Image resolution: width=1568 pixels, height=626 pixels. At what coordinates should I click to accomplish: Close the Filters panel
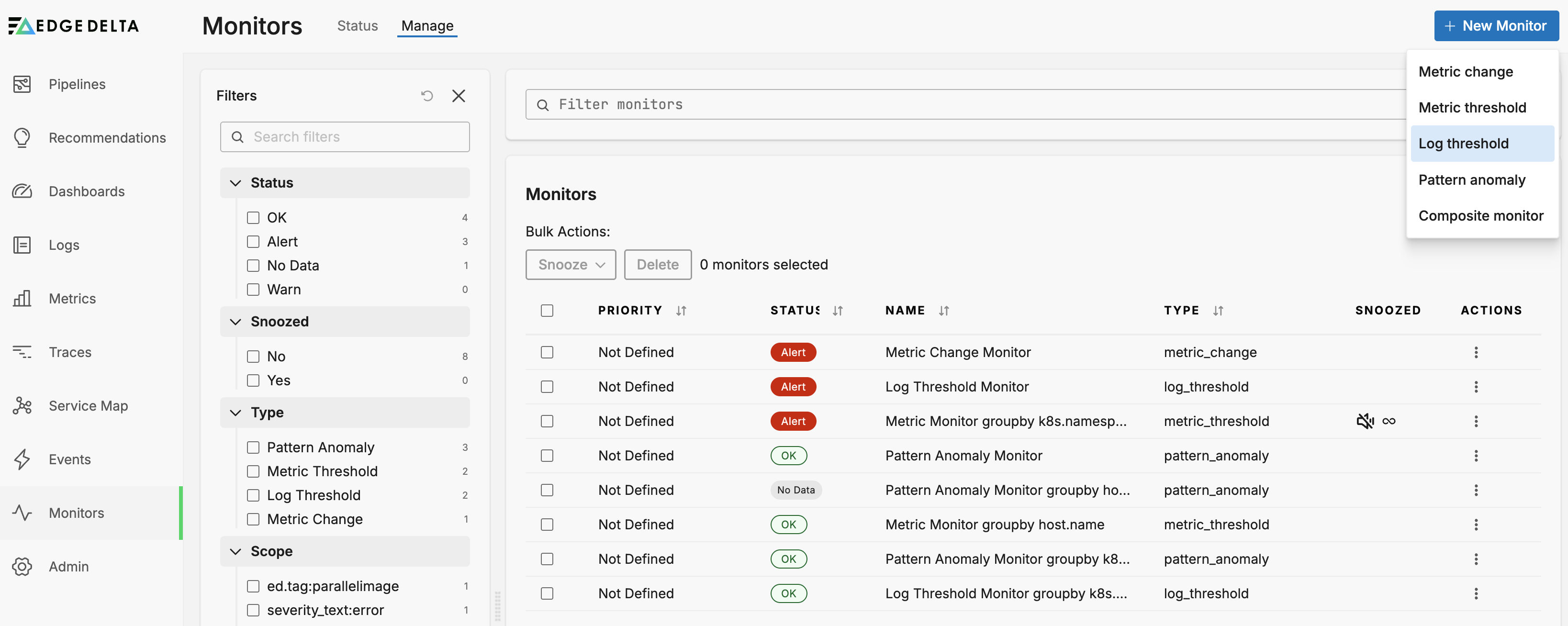(x=459, y=96)
